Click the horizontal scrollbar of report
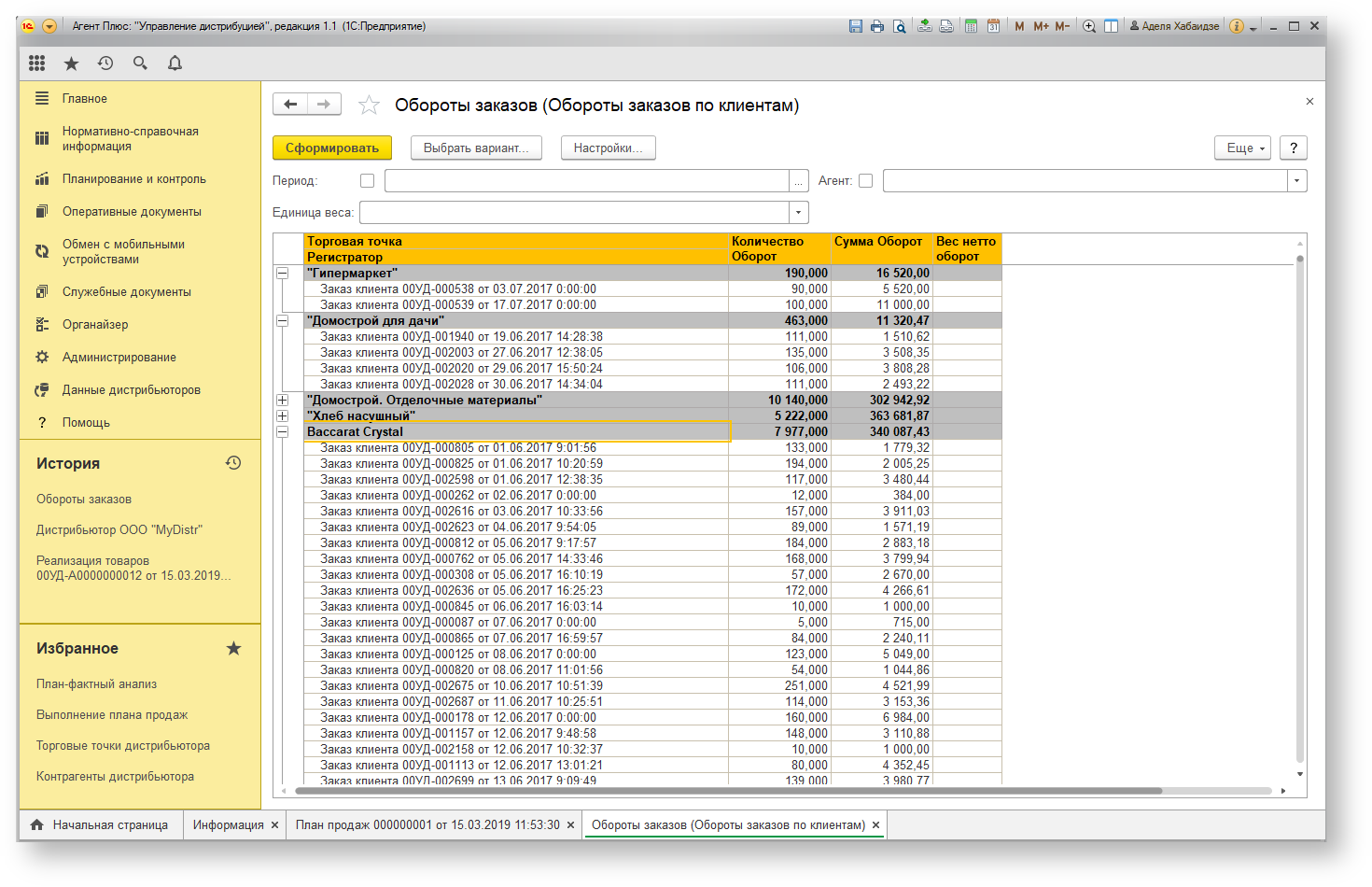The height and width of the screenshot is (887, 1372). coord(728,791)
